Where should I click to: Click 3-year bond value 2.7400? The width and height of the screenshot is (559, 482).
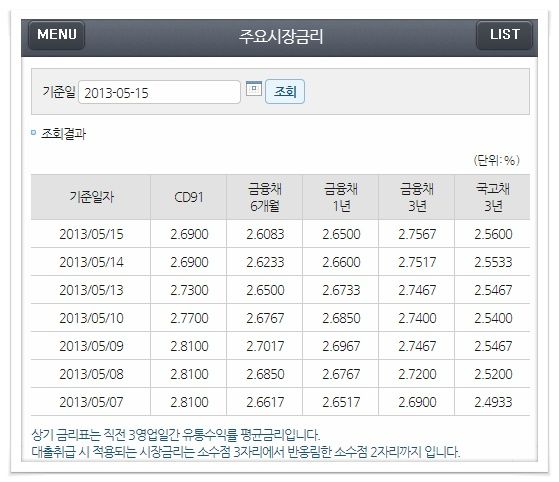(417, 318)
